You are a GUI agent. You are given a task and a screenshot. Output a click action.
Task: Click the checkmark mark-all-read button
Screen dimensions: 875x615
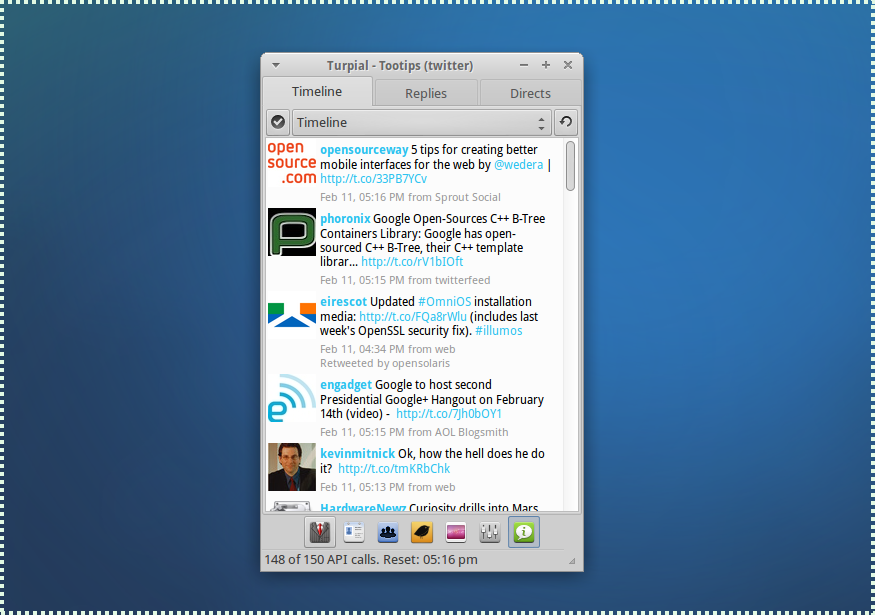click(278, 122)
